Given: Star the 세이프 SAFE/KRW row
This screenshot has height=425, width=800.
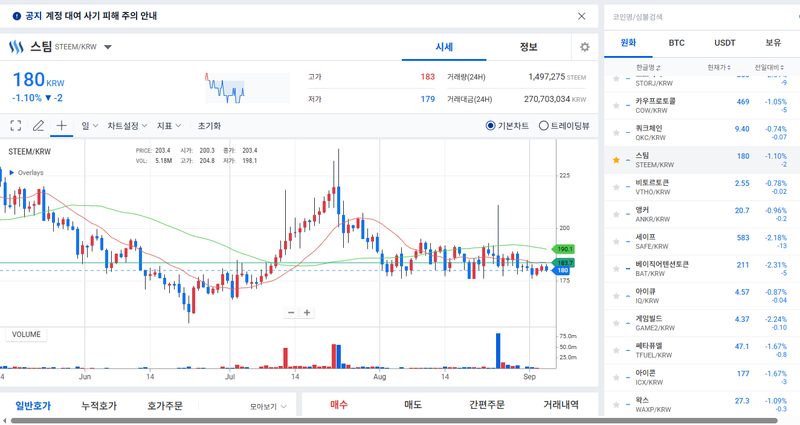Looking at the screenshot, I should click(616, 241).
